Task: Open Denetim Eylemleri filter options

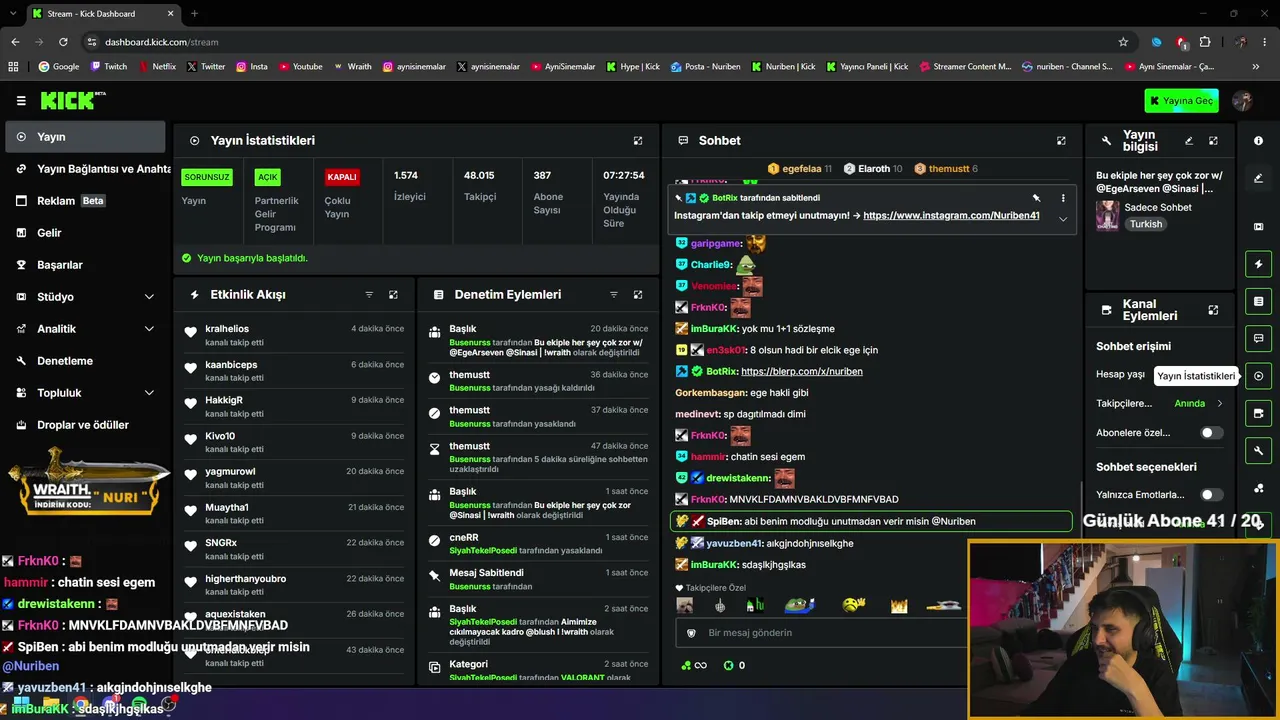Action: pyautogui.click(x=614, y=295)
